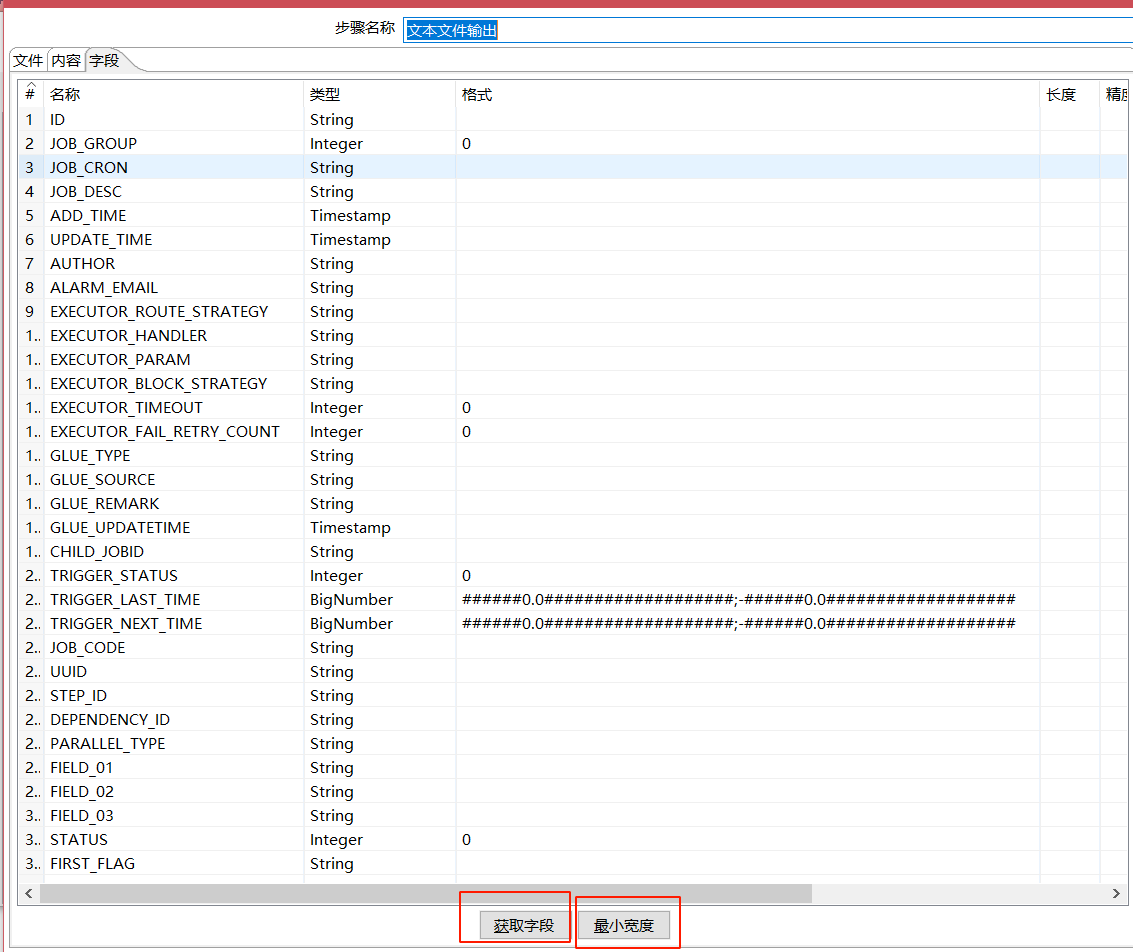The width and height of the screenshot is (1133, 952).
Task: Switch to the 文件 tab
Action: click(x=28, y=61)
